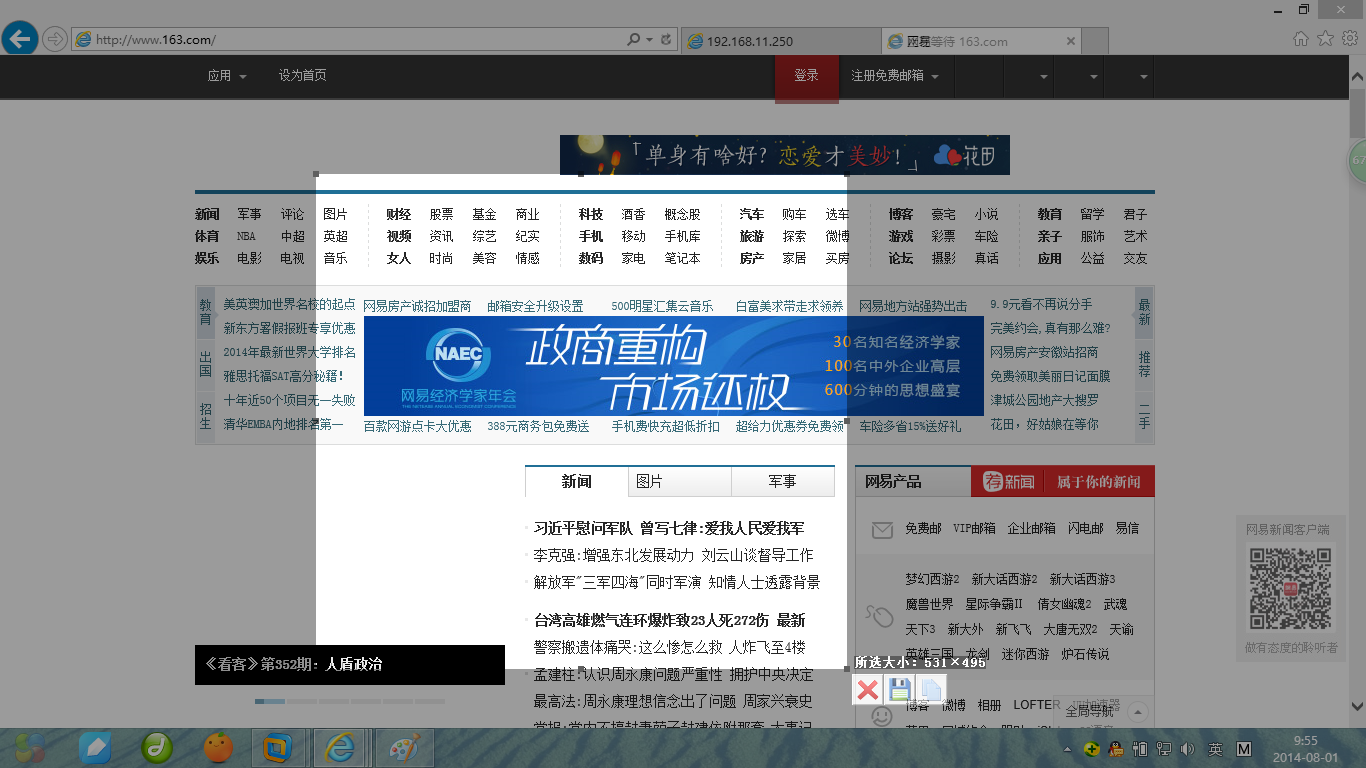This screenshot has width=1366, height=768.
Task: Click the smiley face icon in 网易产品
Action: point(881,716)
